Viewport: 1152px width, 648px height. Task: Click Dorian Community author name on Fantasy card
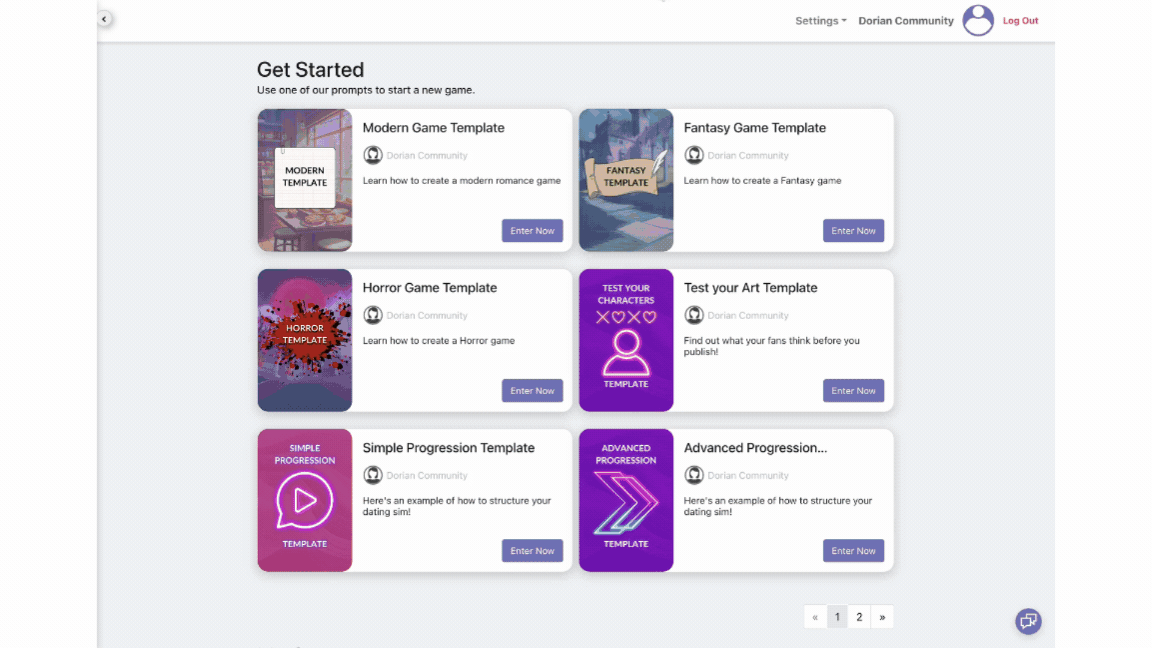pos(748,156)
